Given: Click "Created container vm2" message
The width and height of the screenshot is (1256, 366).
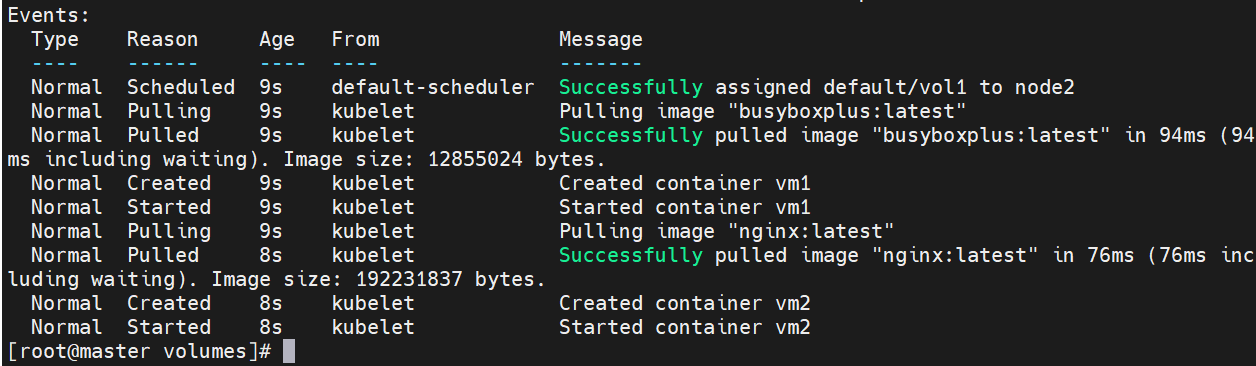Looking at the screenshot, I should [x=684, y=304].
